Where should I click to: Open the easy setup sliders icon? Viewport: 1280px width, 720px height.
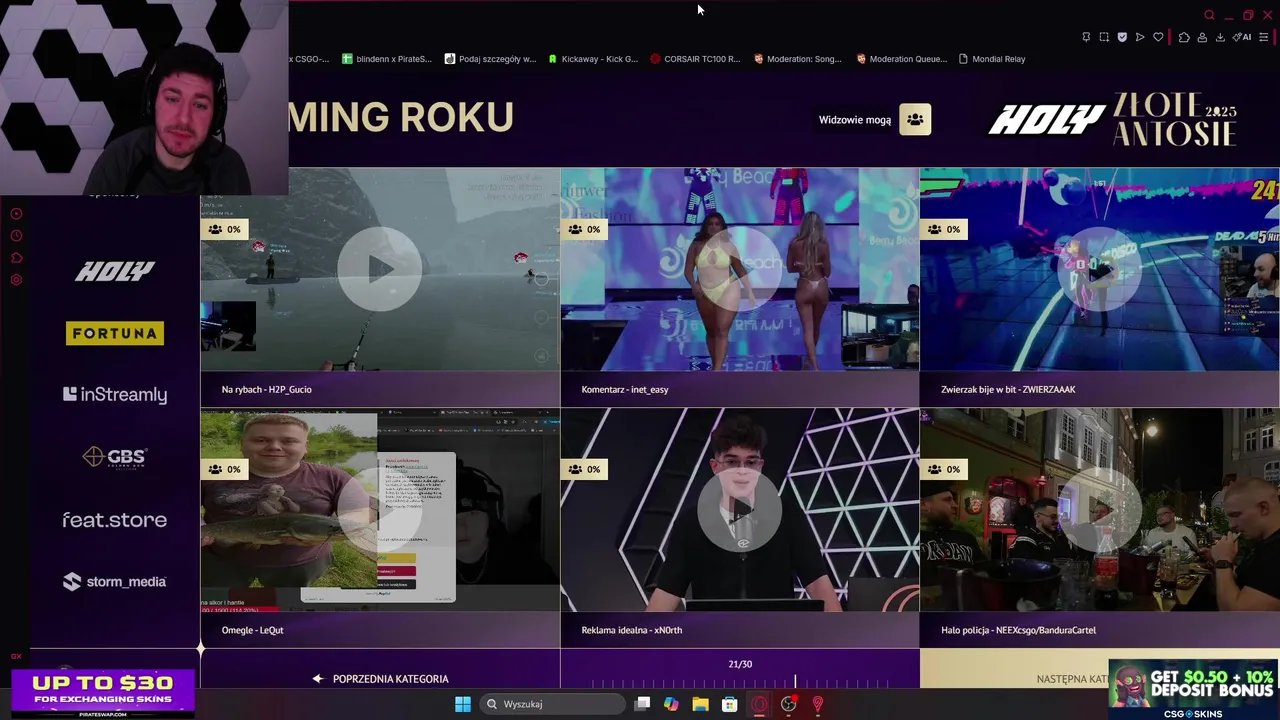(1264, 37)
